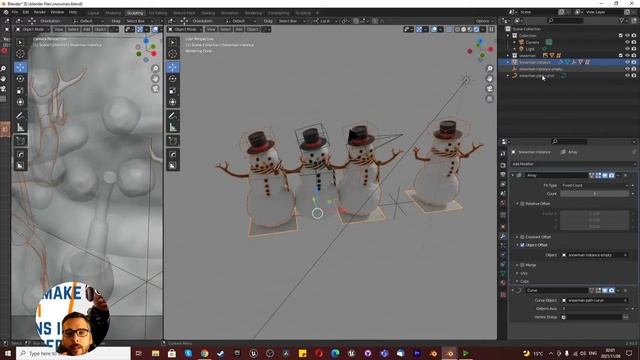Select the Scale tool in right viewport
Image resolution: width=640 pixels, height=360 pixels.
(x=173, y=91)
